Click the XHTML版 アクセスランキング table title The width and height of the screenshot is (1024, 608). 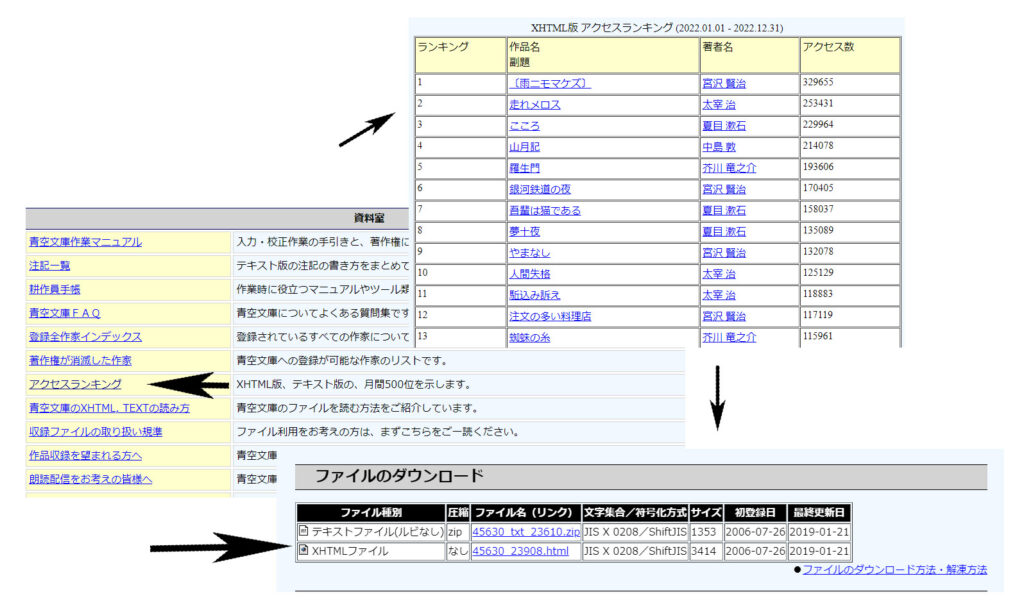coord(656,27)
